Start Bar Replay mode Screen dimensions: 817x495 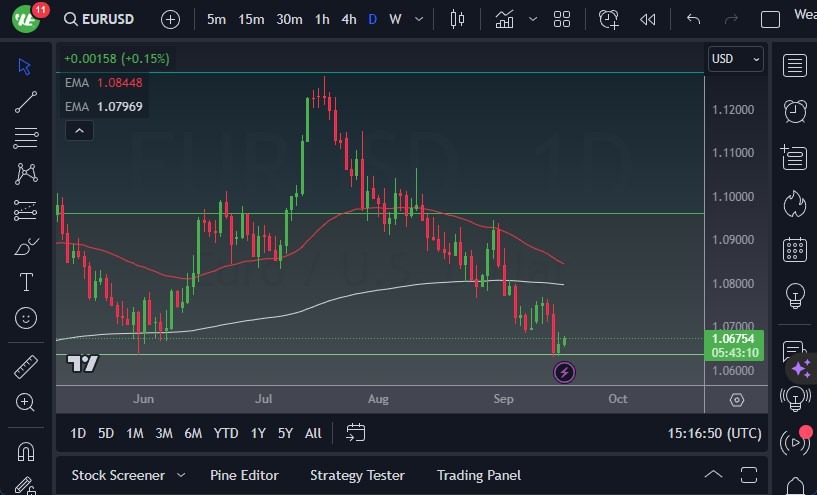coord(648,19)
